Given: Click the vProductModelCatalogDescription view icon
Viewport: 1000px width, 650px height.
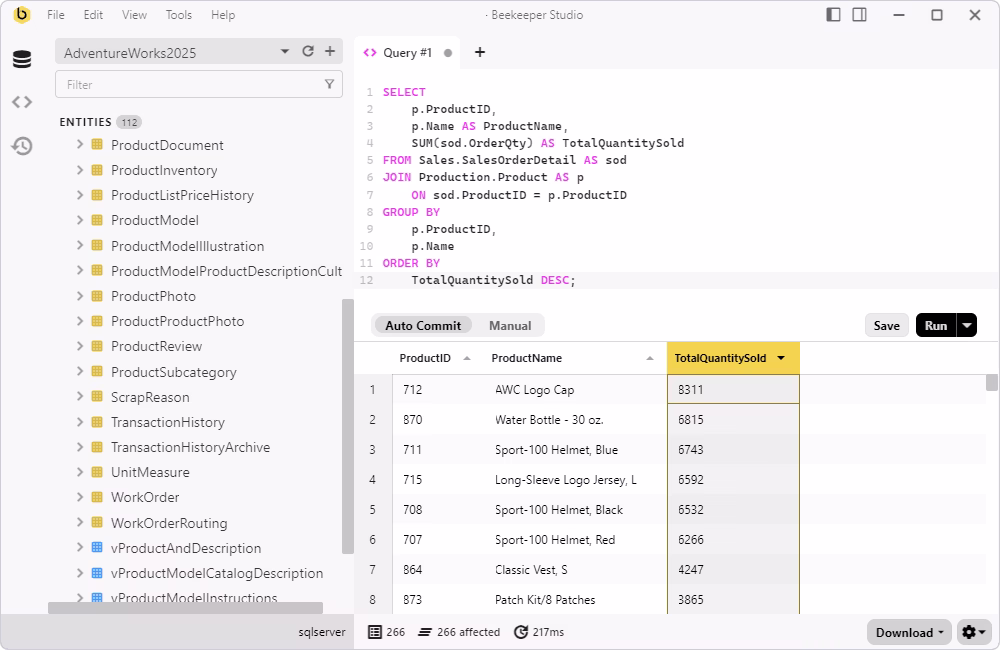Looking at the screenshot, I should (97, 573).
